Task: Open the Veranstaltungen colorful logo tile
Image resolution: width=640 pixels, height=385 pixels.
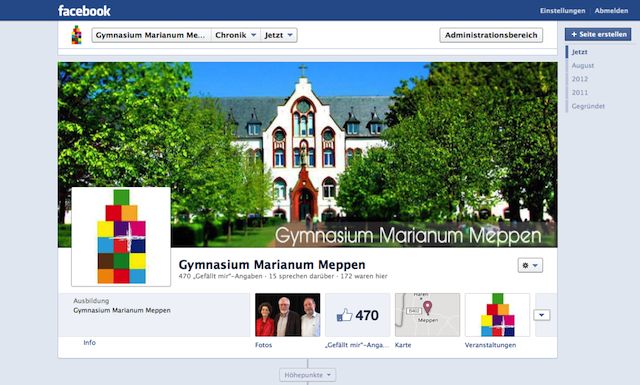Action: click(498, 315)
